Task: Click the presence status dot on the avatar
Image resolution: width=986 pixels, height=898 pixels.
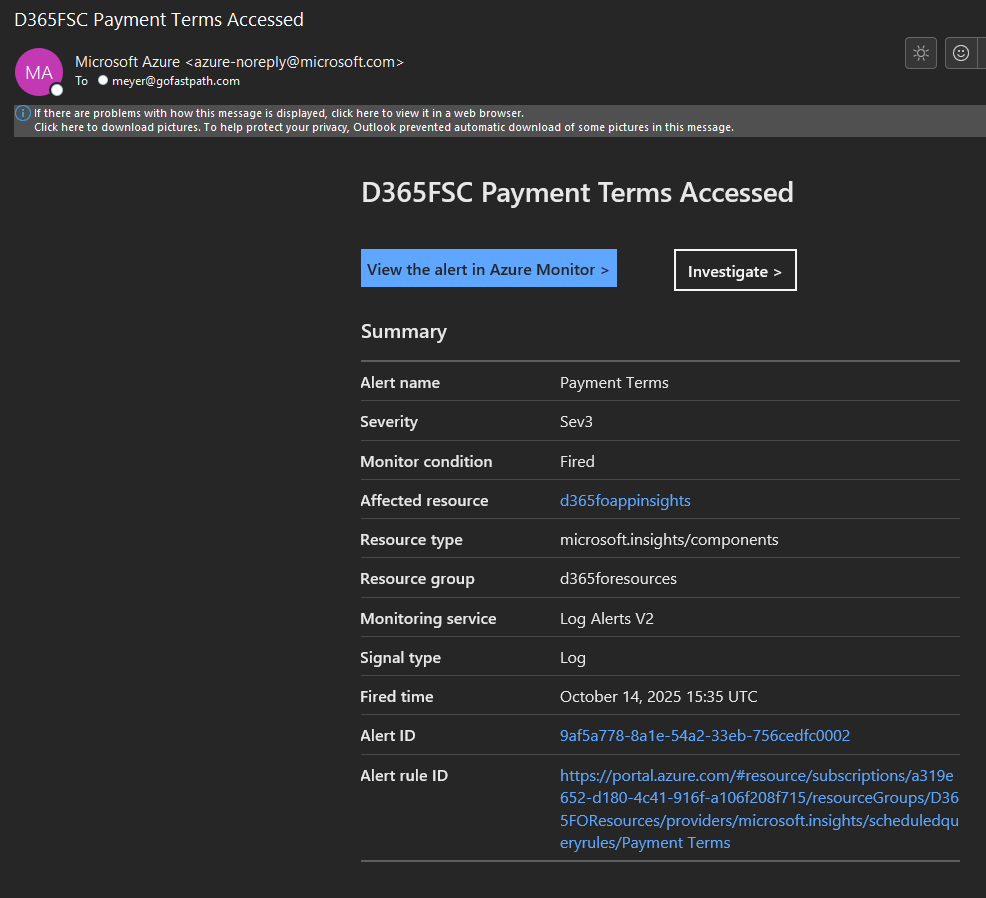Action: click(x=57, y=90)
